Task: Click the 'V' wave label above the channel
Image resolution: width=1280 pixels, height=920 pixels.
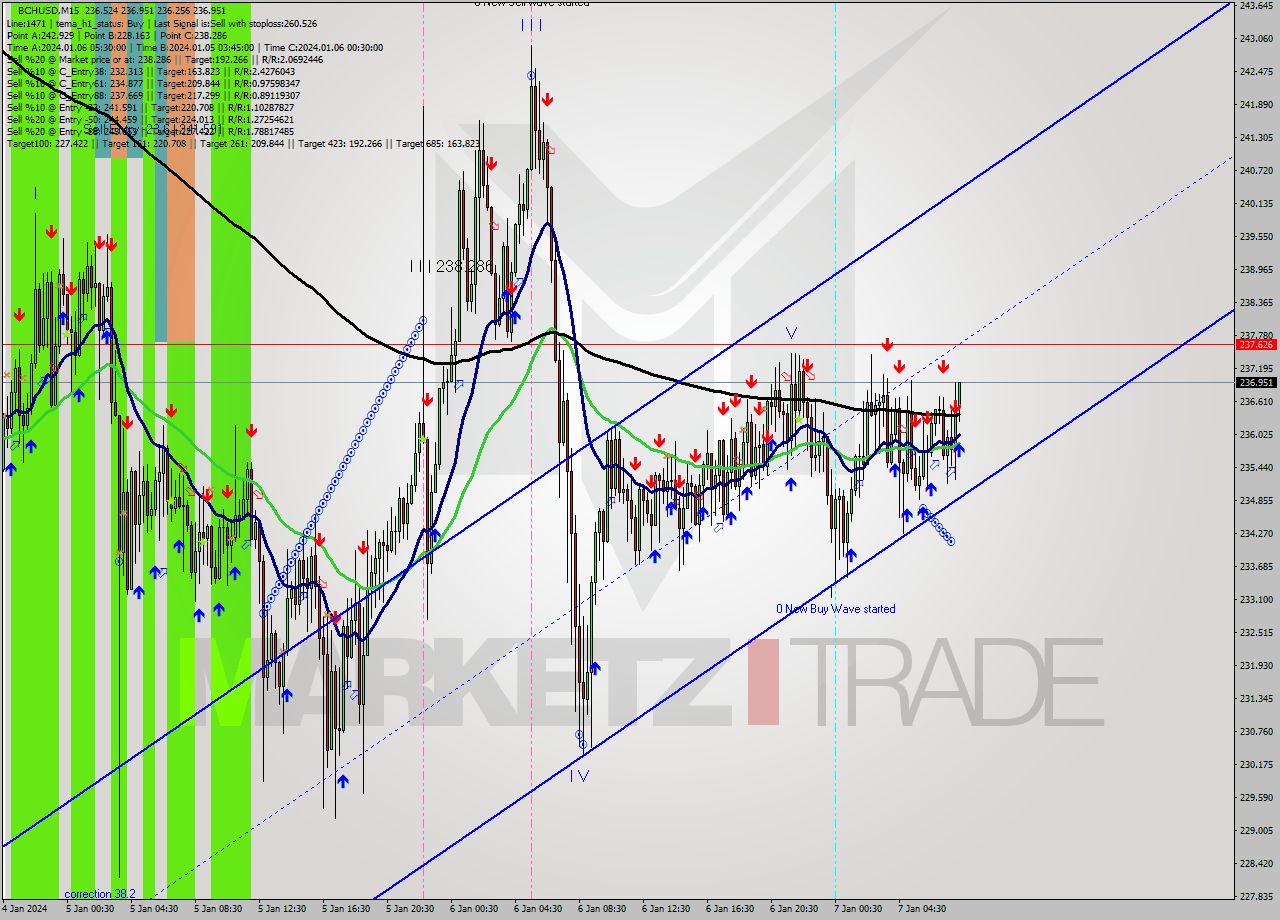Action: pos(791,332)
